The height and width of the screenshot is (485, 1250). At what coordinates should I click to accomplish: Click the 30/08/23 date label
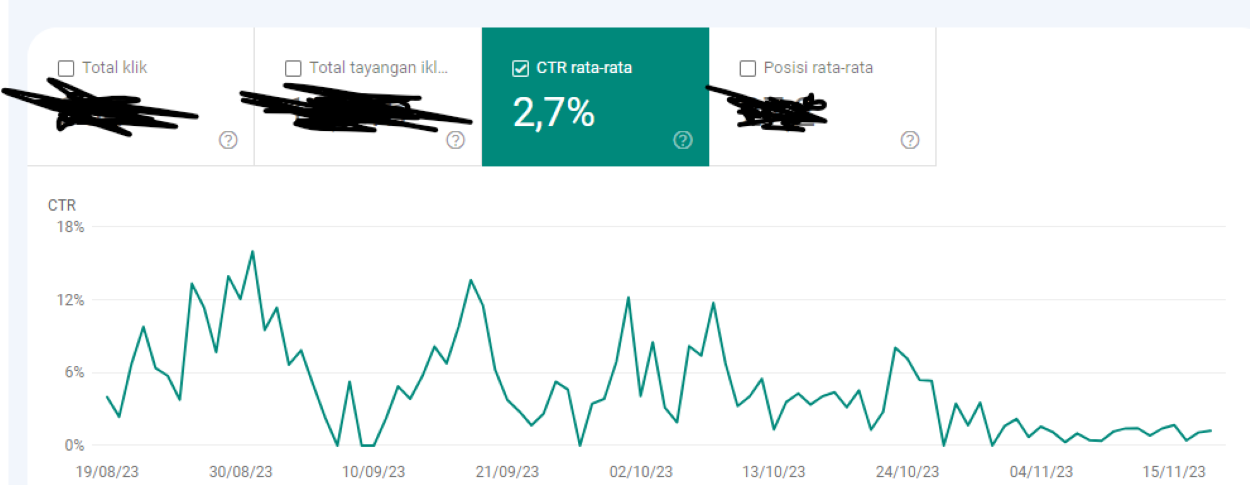pyautogui.click(x=241, y=471)
